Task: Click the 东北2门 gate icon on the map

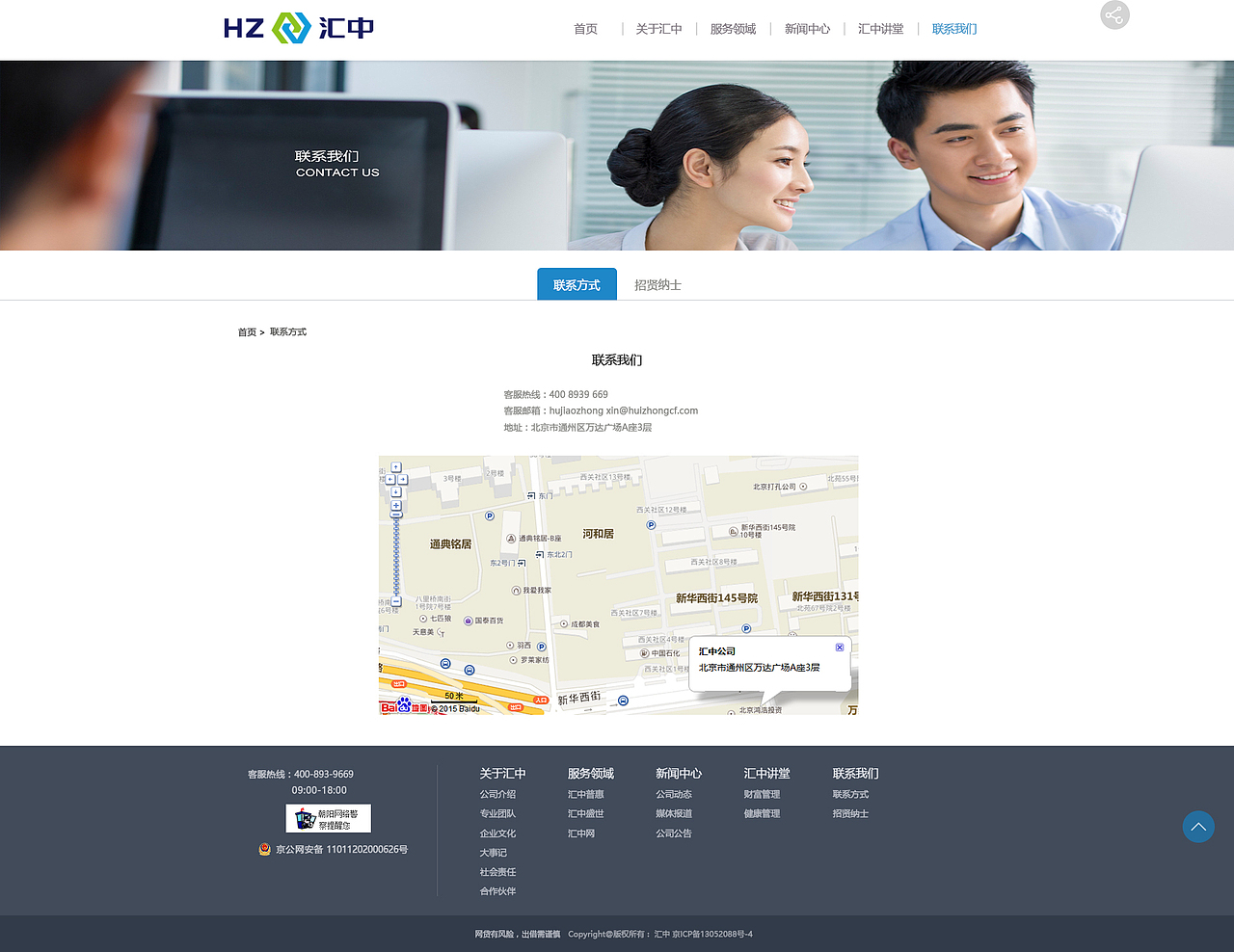Action: point(540,555)
